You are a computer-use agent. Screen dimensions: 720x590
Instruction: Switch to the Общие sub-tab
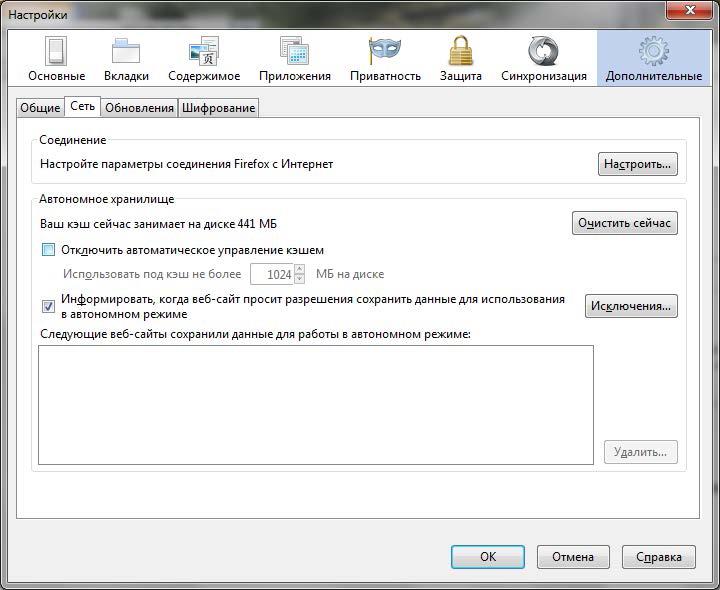pos(40,108)
